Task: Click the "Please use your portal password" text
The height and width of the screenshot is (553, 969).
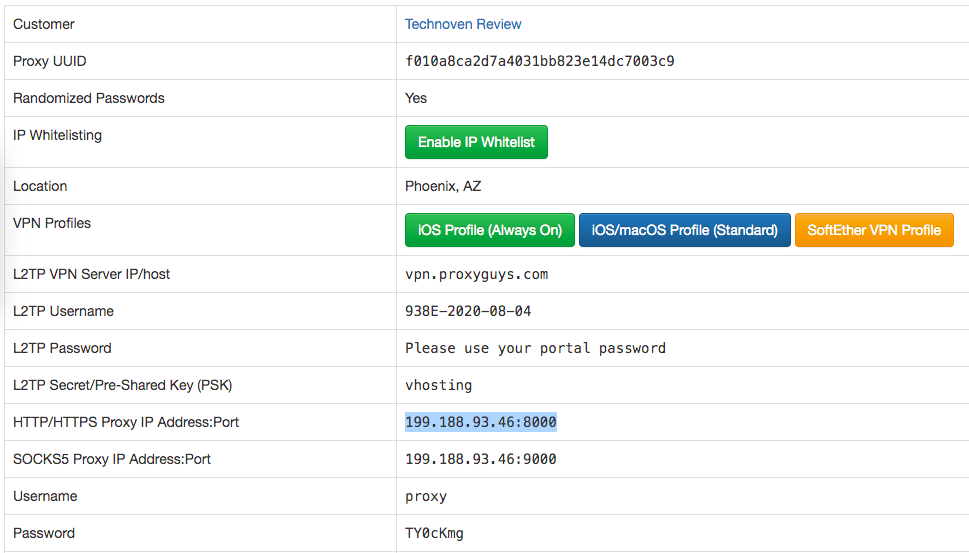Action: click(x=535, y=348)
